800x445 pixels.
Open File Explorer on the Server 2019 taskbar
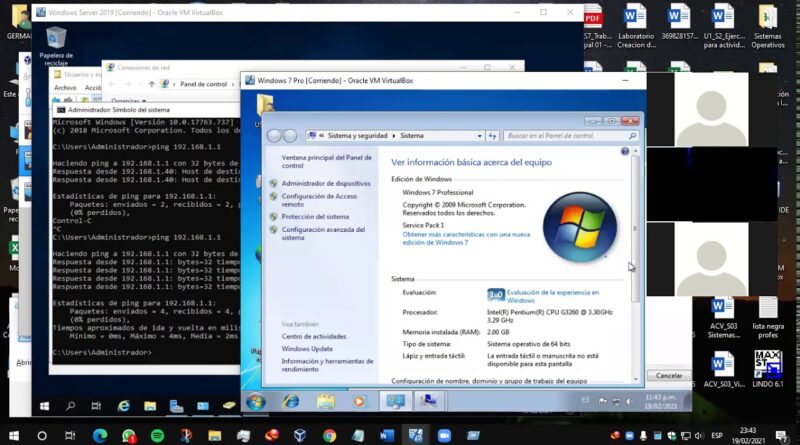tap(150, 406)
